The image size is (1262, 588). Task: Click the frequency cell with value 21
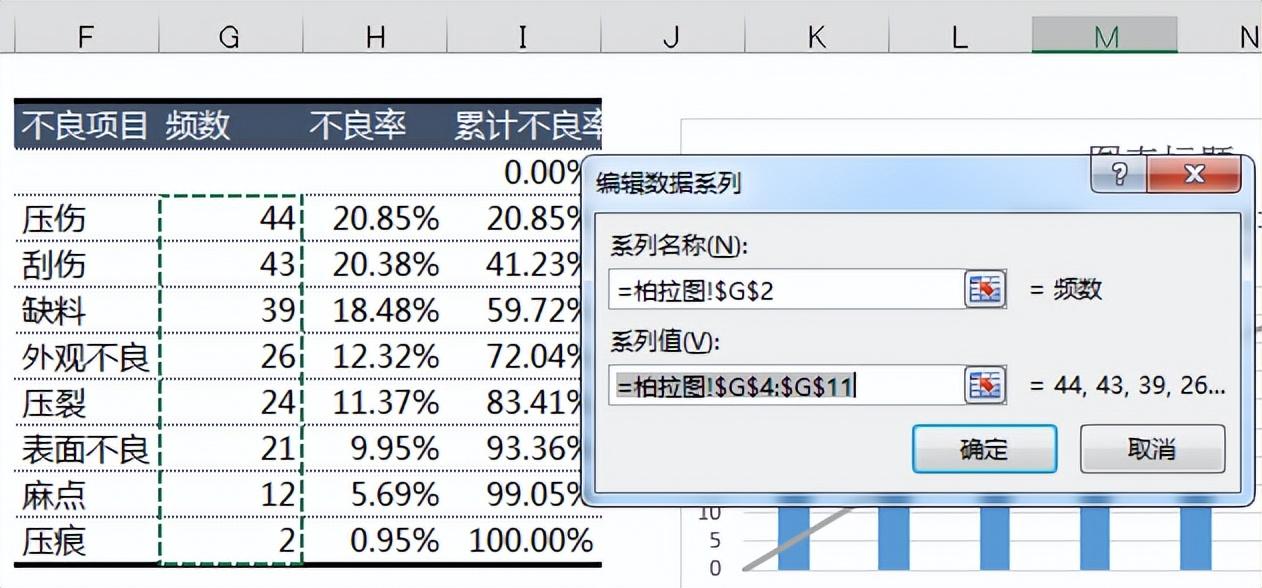[230, 449]
